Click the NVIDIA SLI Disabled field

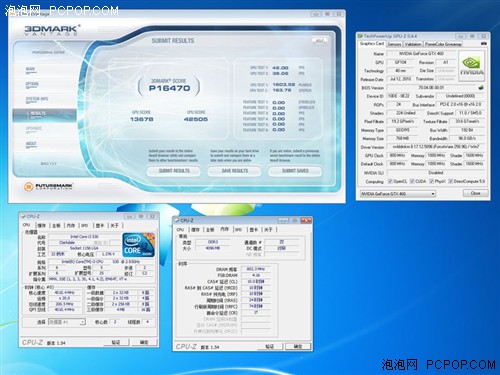point(436,173)
